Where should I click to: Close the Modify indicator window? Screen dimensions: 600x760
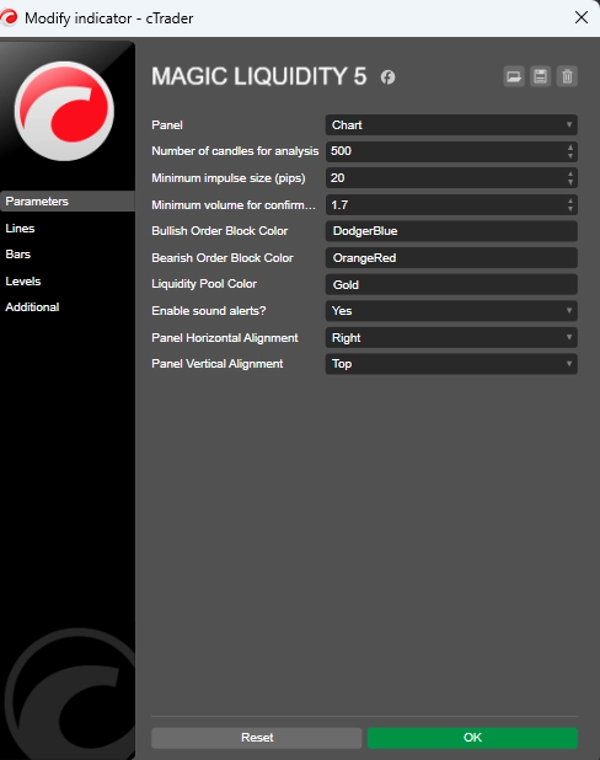click(580, 18)
